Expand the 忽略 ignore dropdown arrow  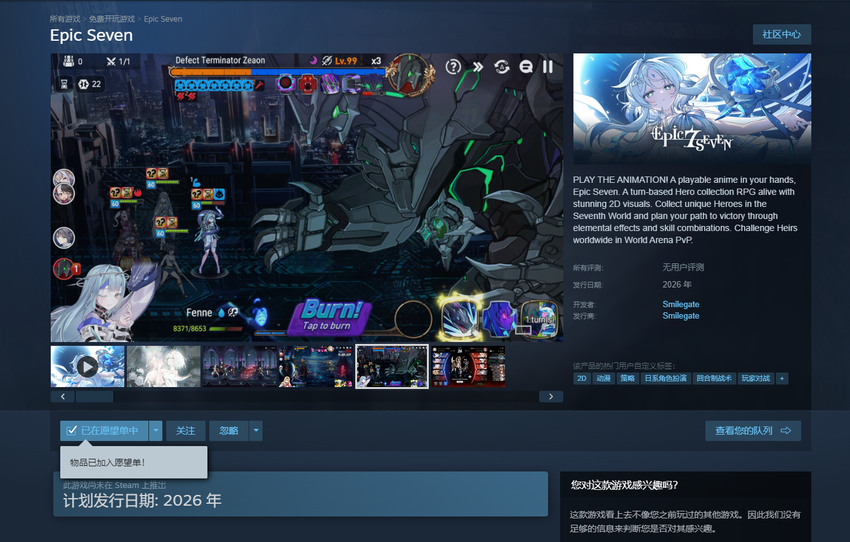pos(256,430)
